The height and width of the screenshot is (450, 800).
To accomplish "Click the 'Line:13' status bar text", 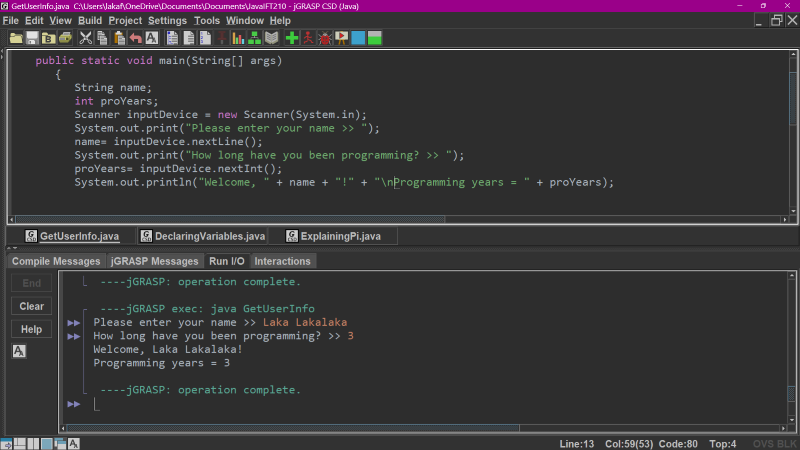I will click(577, 444).
